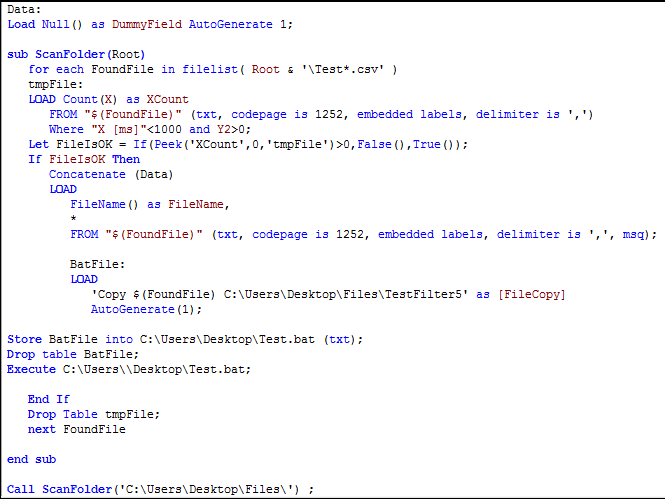Click the 'If FileIsOK Then' line
The height and width of the screenshot is (499, 665).
pyautogui.click(x=84, y=159)
